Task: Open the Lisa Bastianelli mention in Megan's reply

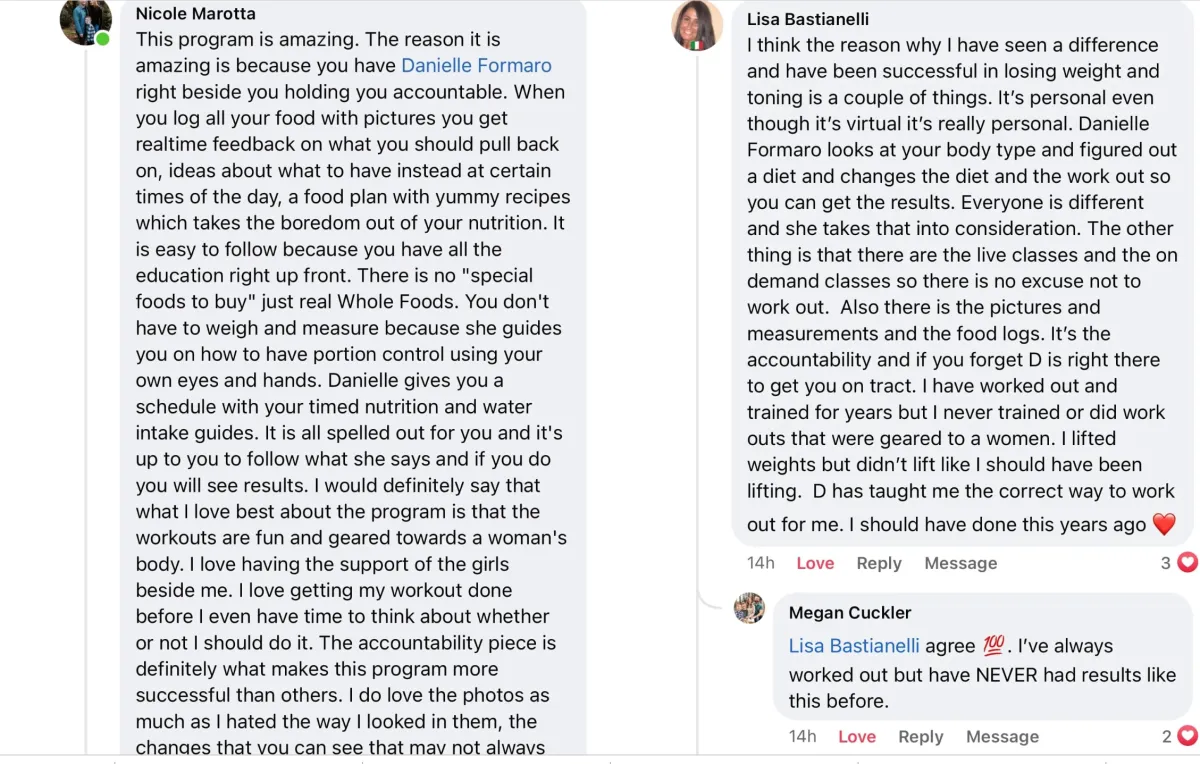Action: click(854, 646)
